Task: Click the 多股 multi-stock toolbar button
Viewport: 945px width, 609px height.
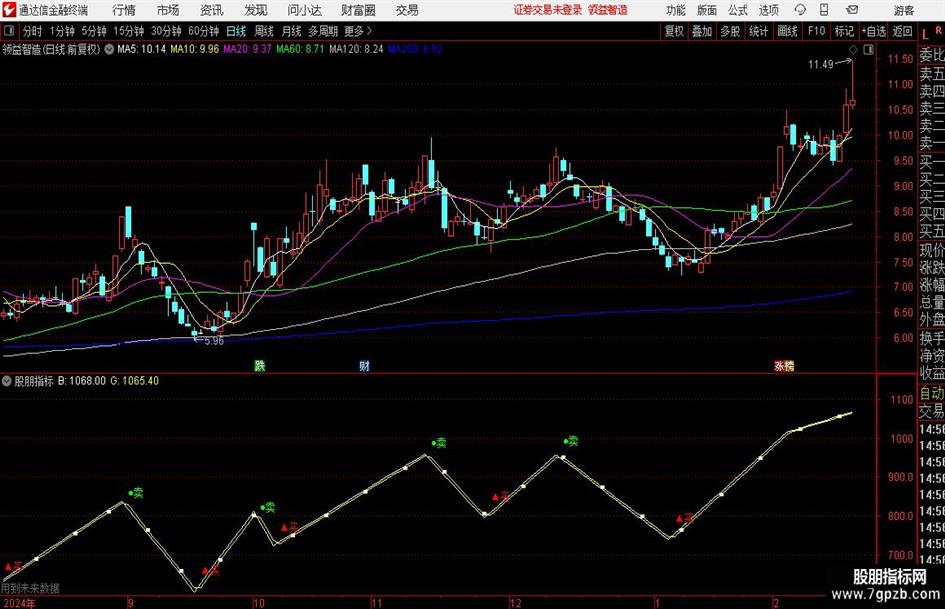Action: pos(730,31)
